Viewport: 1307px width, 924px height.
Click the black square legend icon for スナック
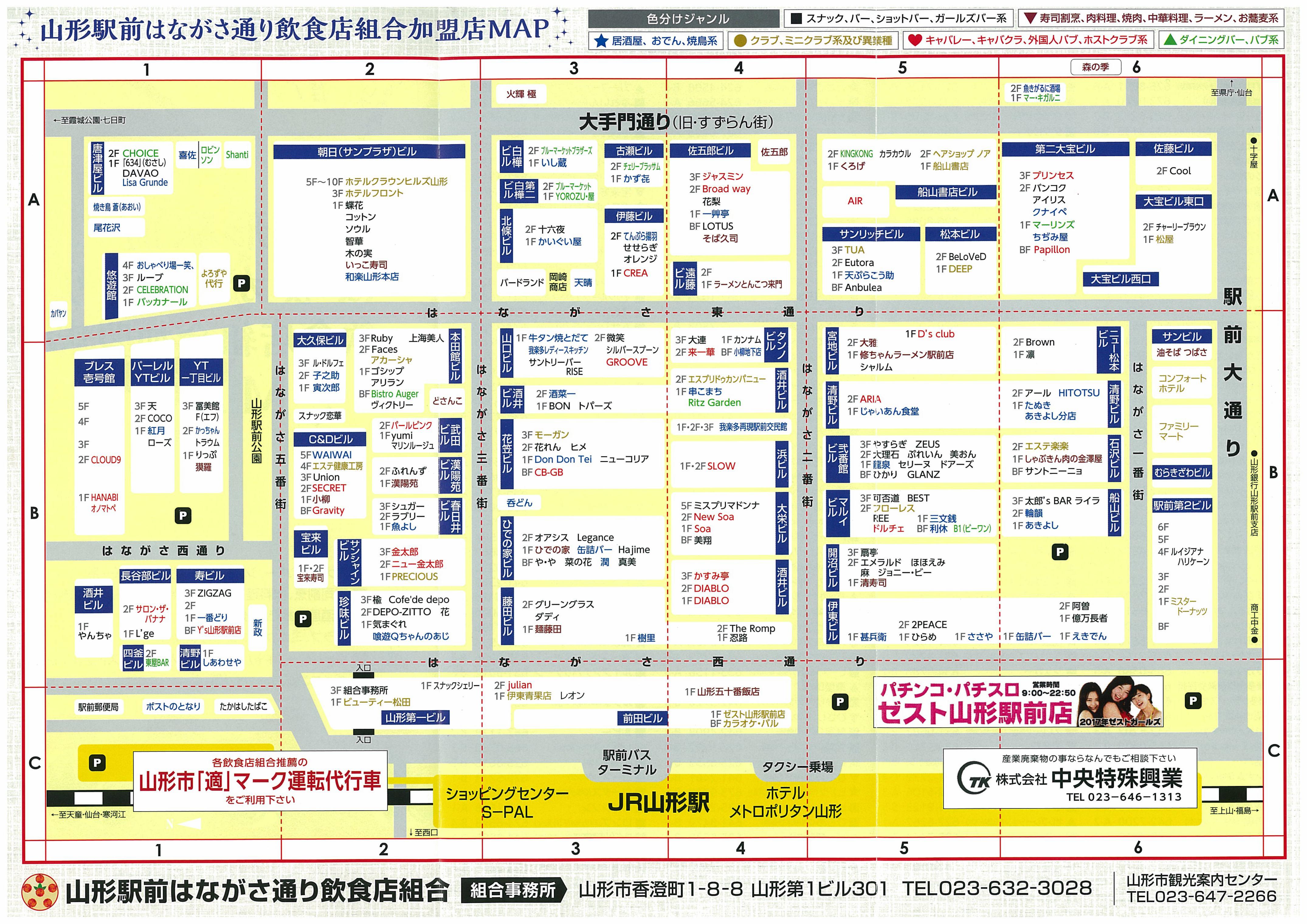[796, 18]
